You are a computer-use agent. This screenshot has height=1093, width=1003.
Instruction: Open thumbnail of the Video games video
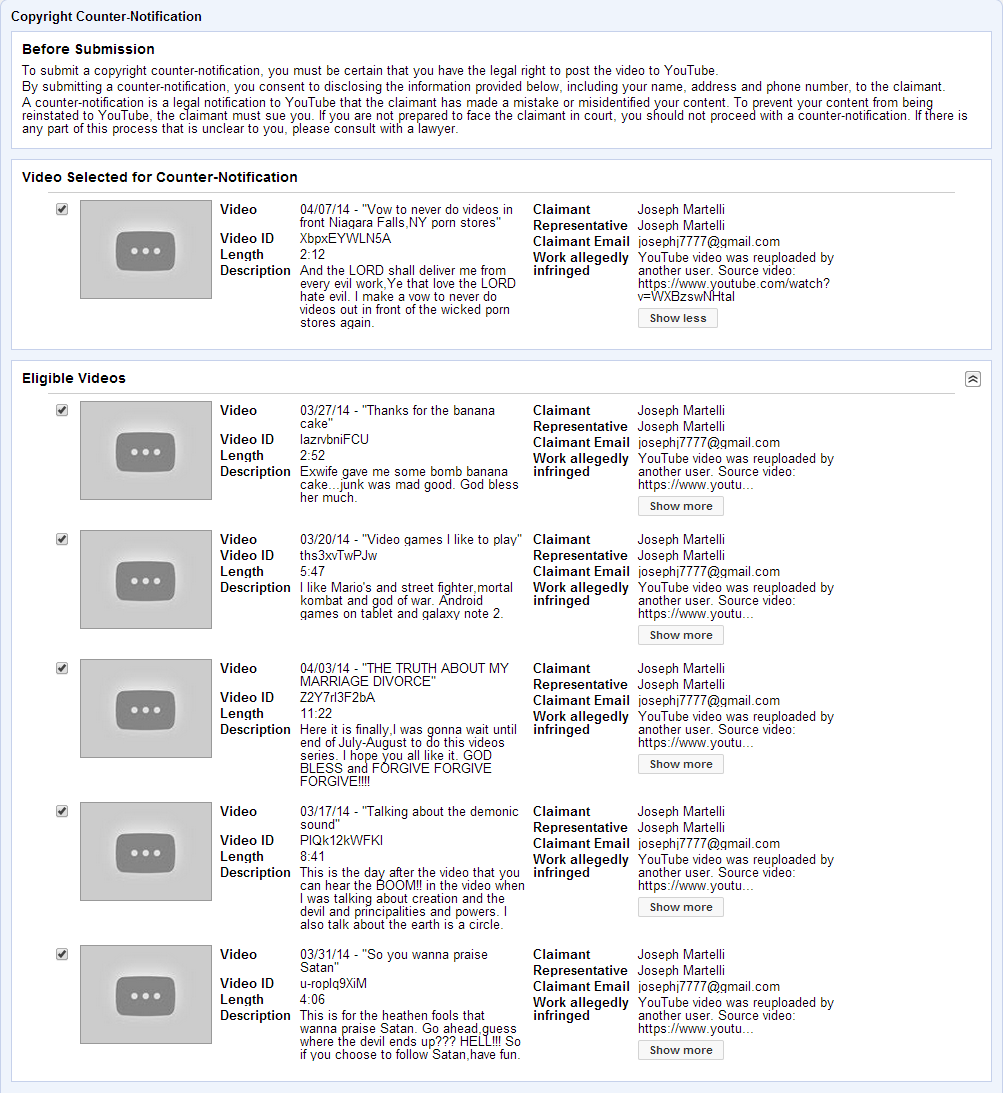coord(146,579)
